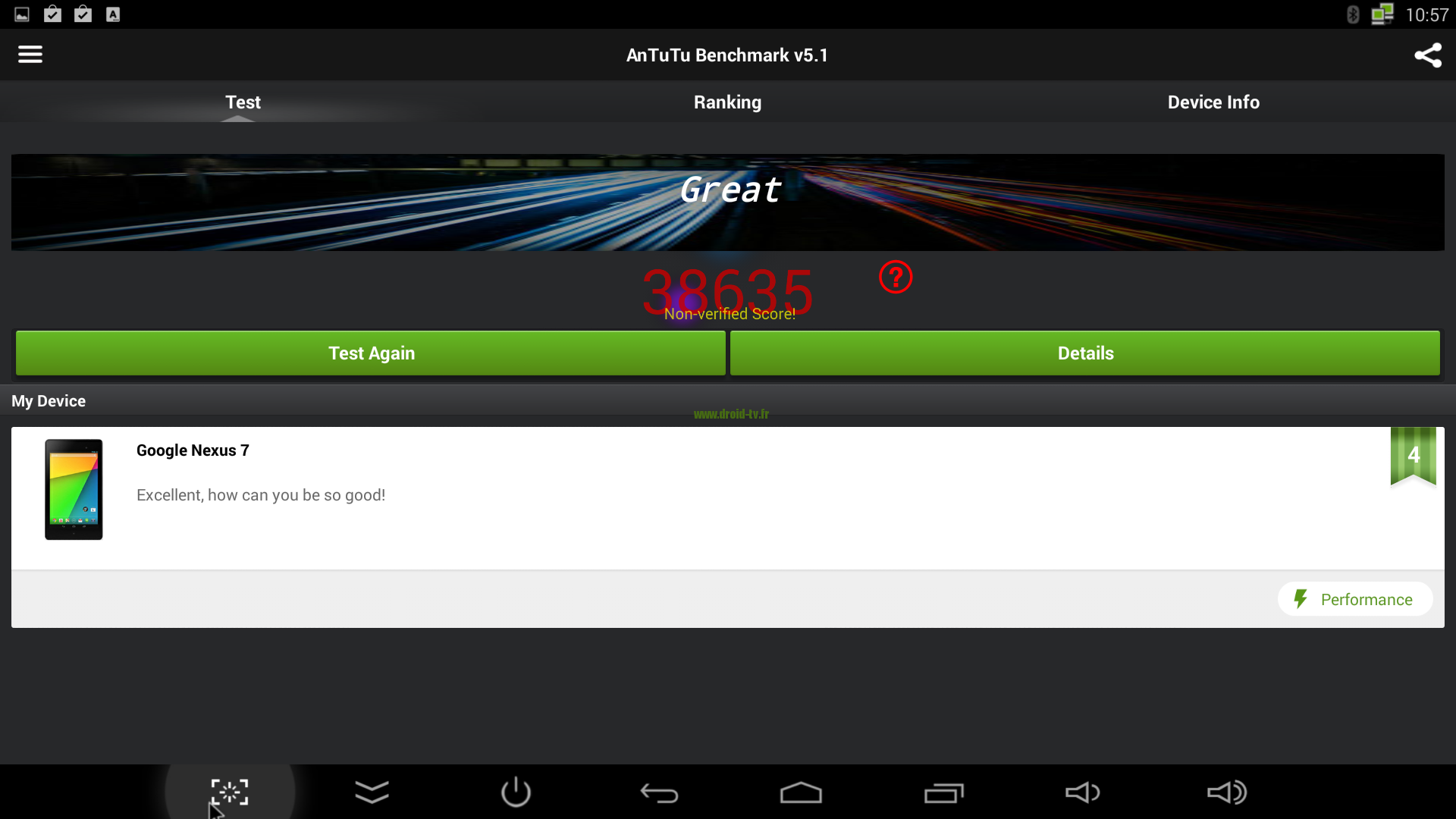Click the screenshot capture icon
The image size is (1456, 819).
point(228,792)
